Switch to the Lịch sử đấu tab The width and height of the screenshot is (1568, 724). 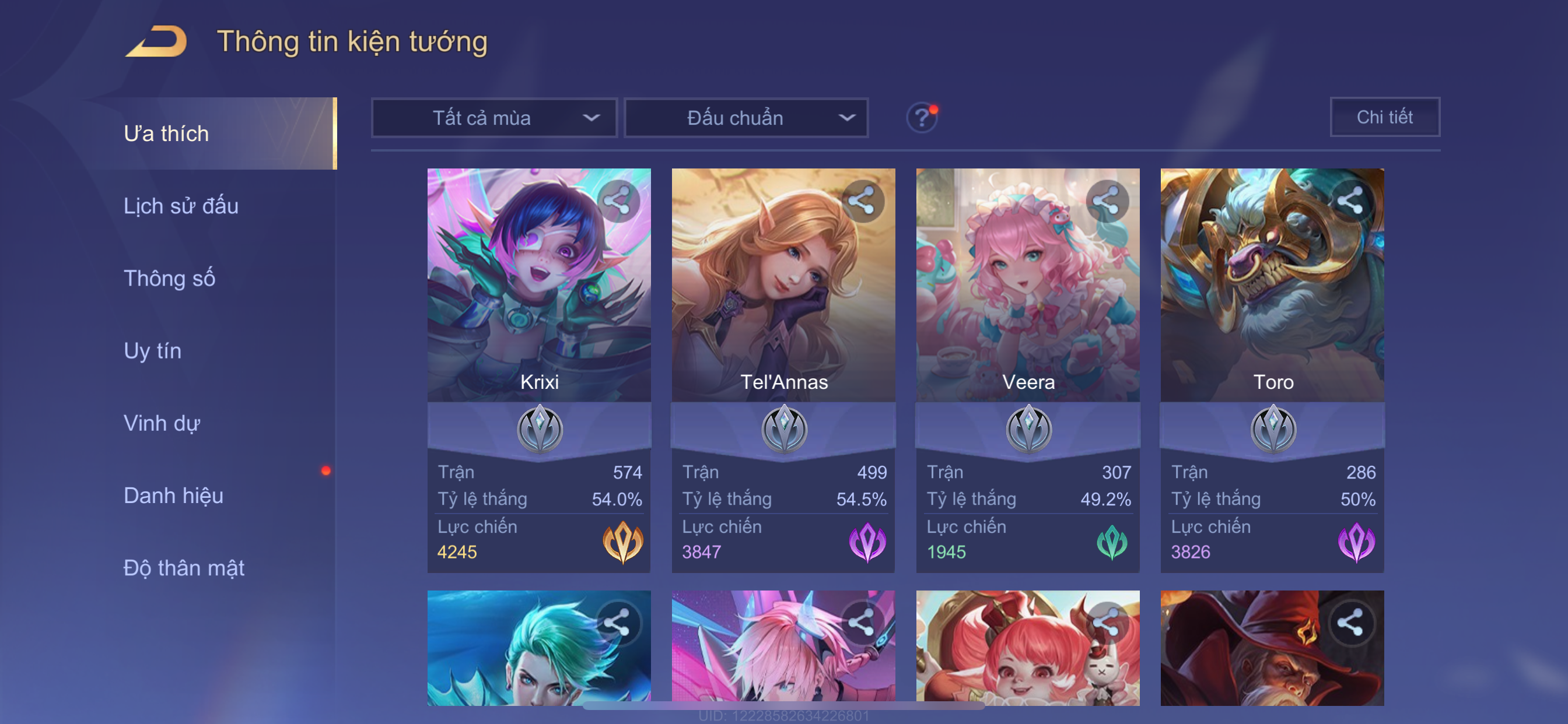click(181, 206)
